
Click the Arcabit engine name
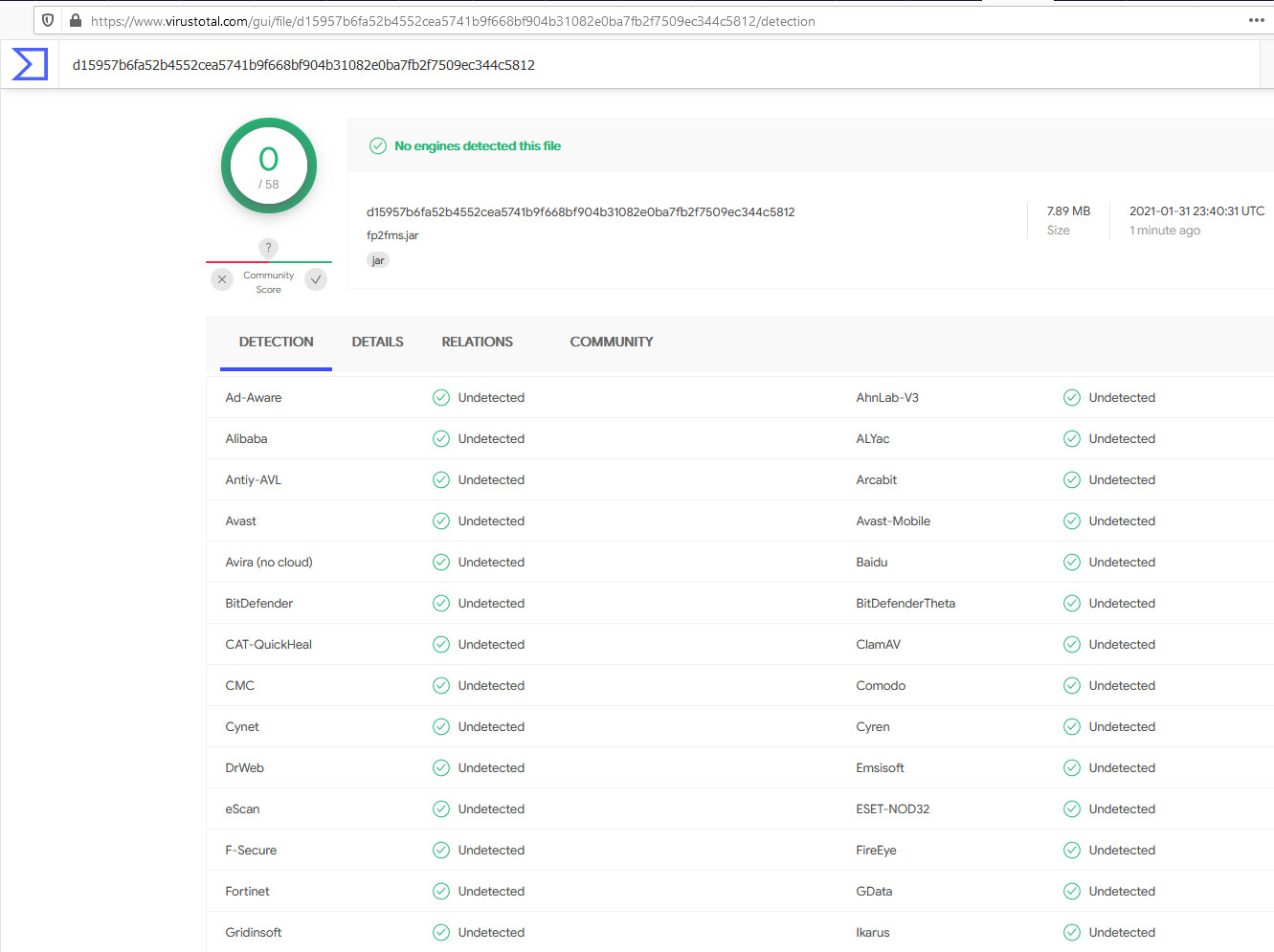877,480
